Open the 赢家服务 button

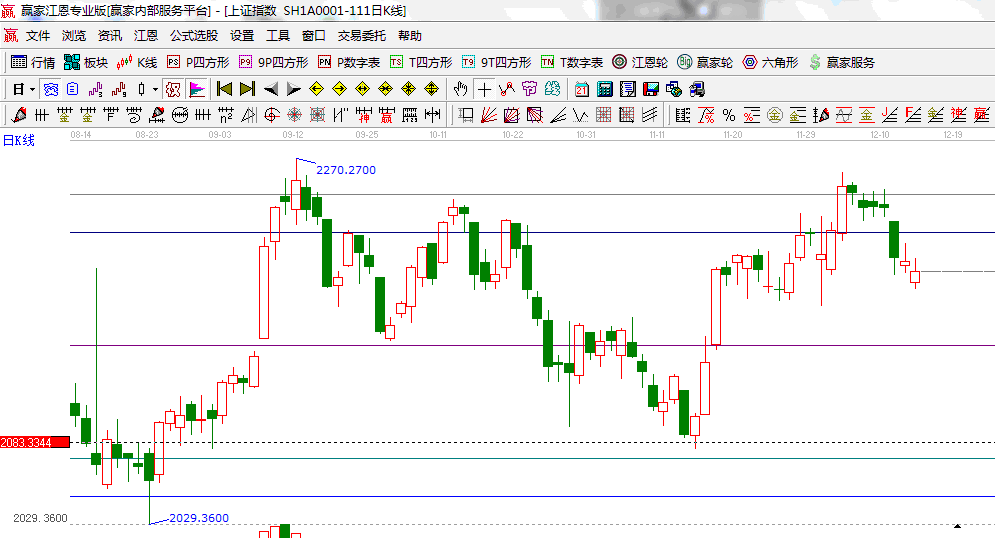tap(841, 62)
